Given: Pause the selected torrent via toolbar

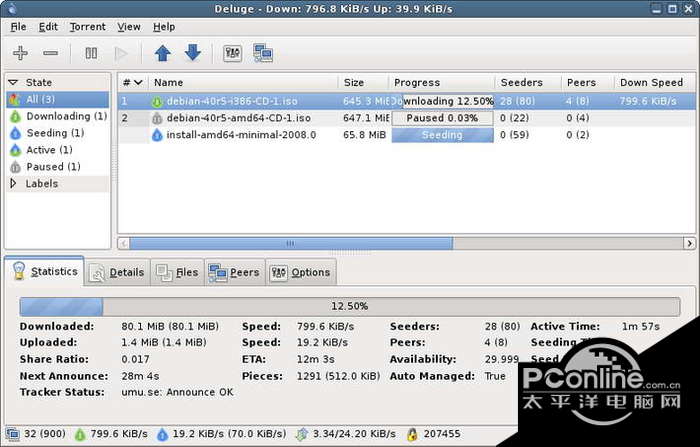Looking at the screenshot, I should pyautogui.click(x=91, y=53).
